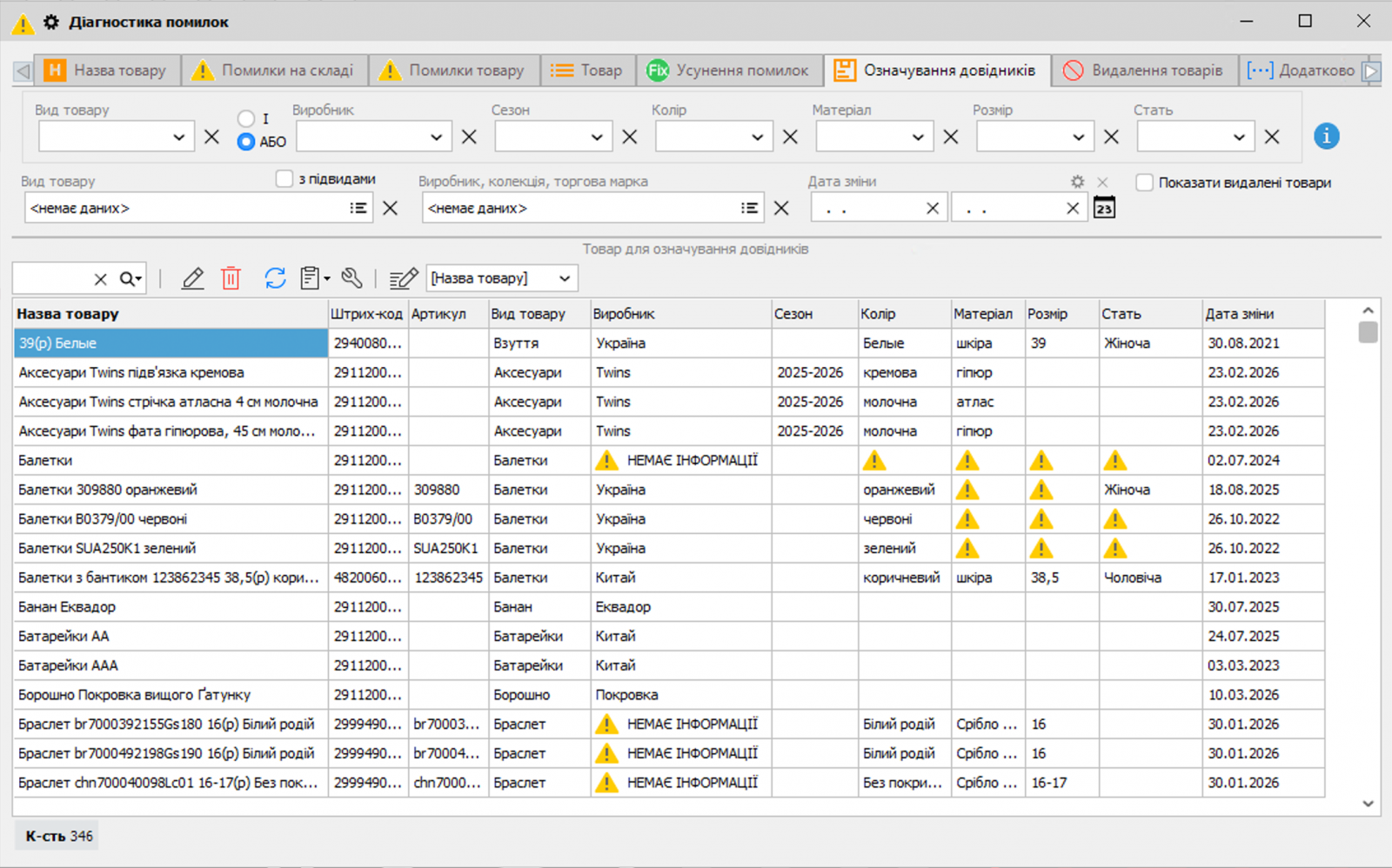The image size is (1392, 868).
Task: Switch to 'Помилки на складі' tab
Action: [275, 70]
